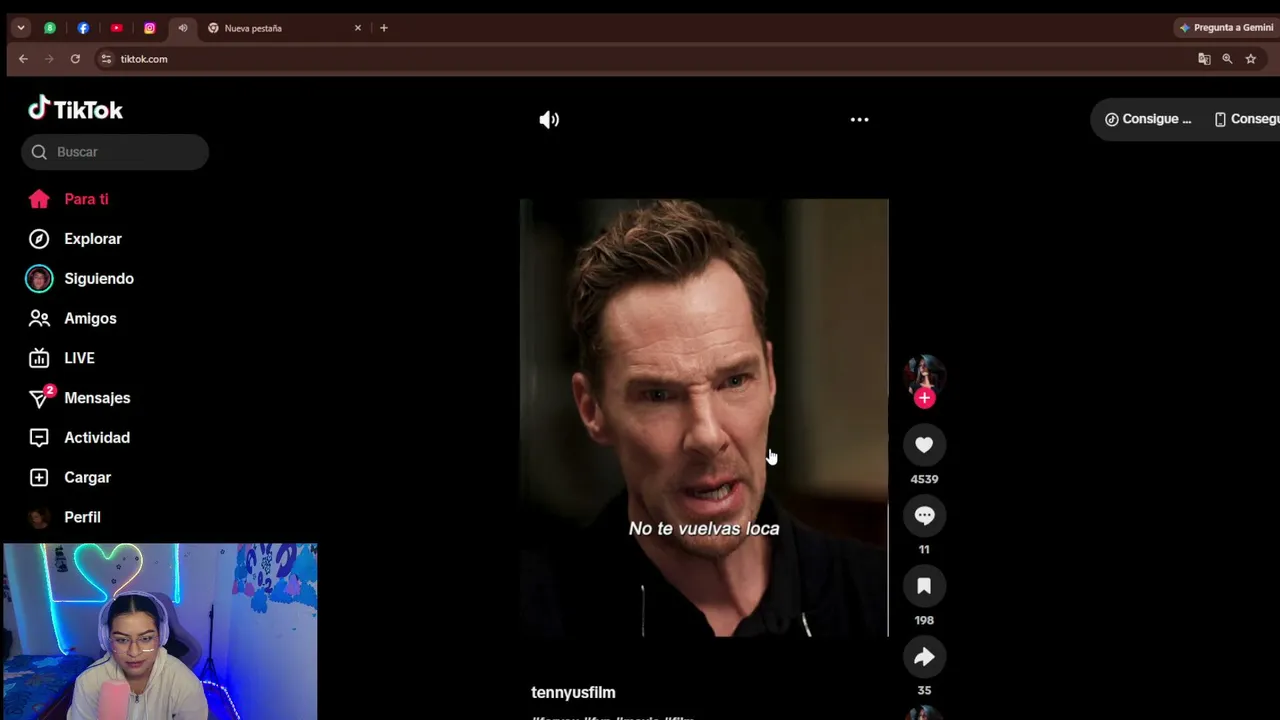Go back in the browser
This screenshot has width=1280, height=720.
click(x=23, y=59)
